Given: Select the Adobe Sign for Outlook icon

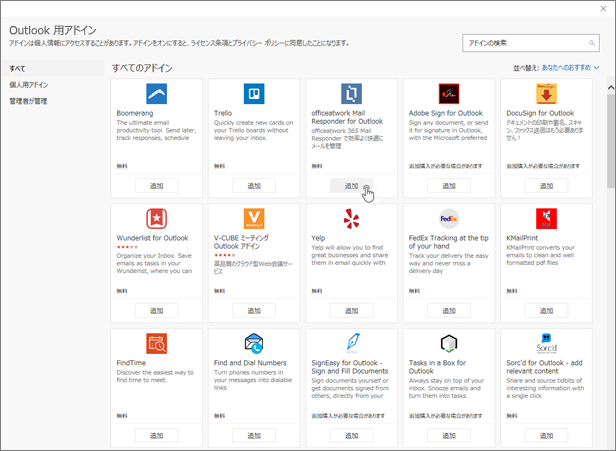Looking at the screenshot, I should pos(449,94).
